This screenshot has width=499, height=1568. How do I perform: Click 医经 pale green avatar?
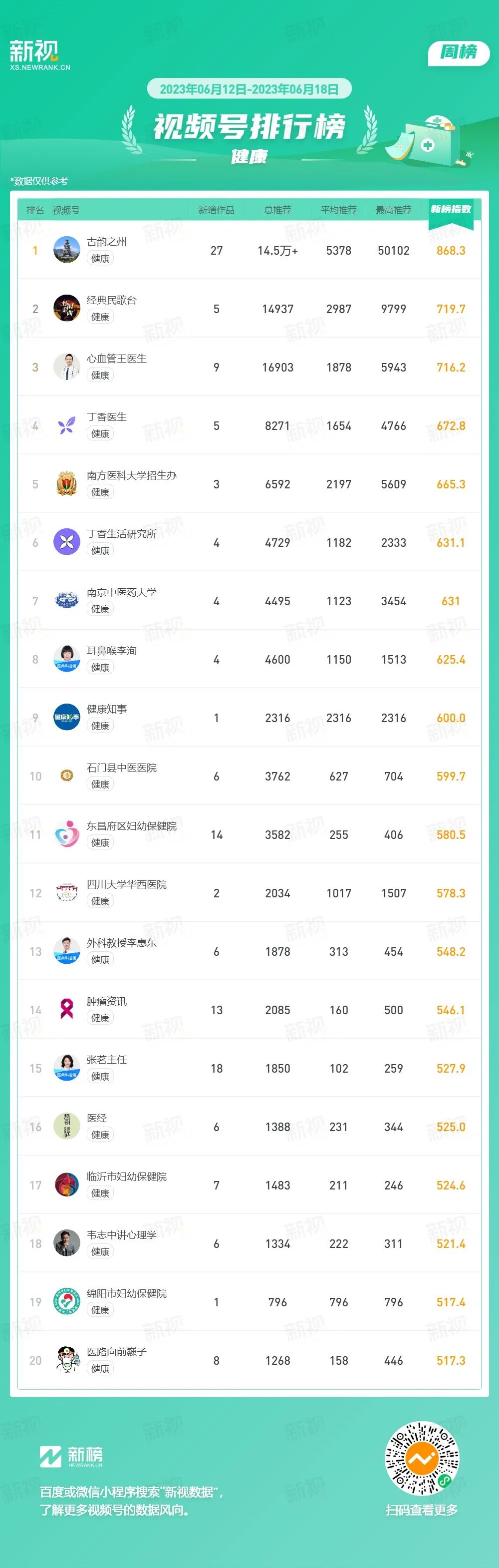click(67, 1127)
